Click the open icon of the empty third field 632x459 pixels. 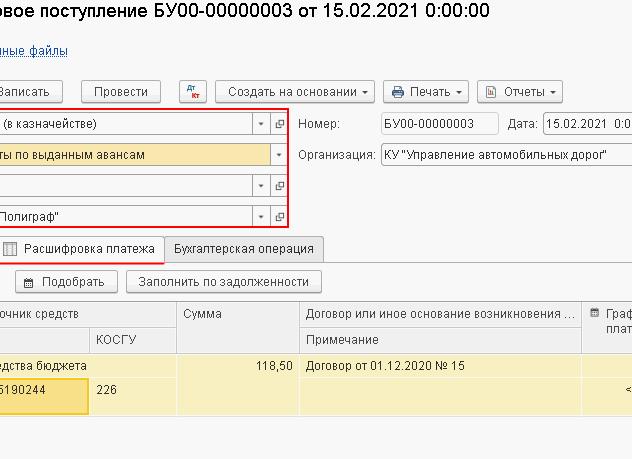click(x=279, y=186)
